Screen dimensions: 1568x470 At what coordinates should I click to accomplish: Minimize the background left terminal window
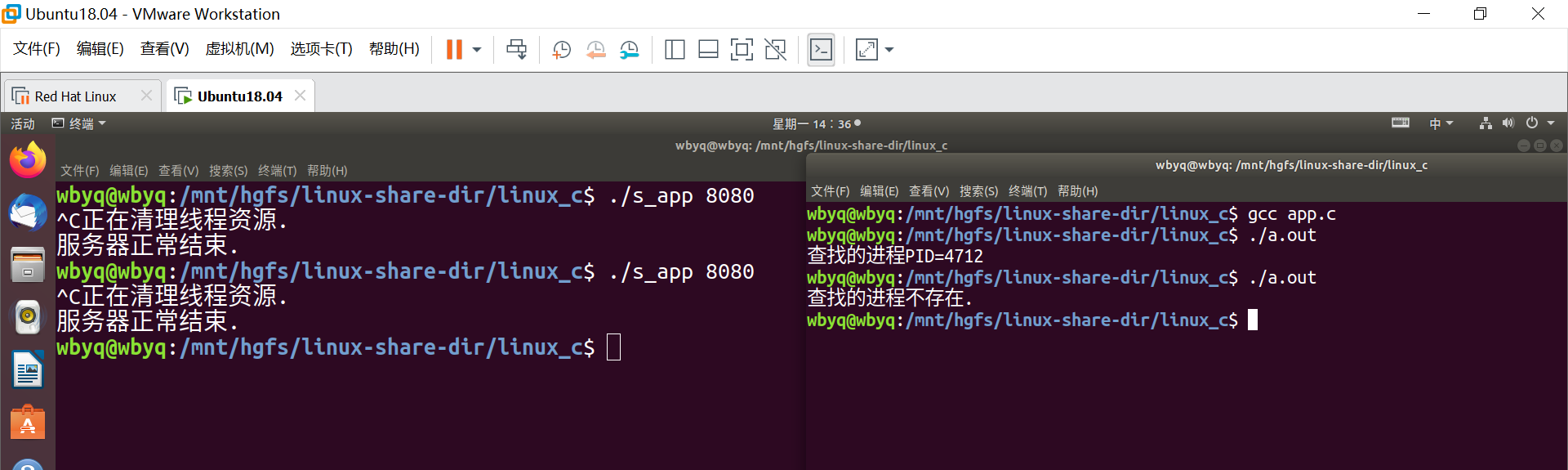1523,145
